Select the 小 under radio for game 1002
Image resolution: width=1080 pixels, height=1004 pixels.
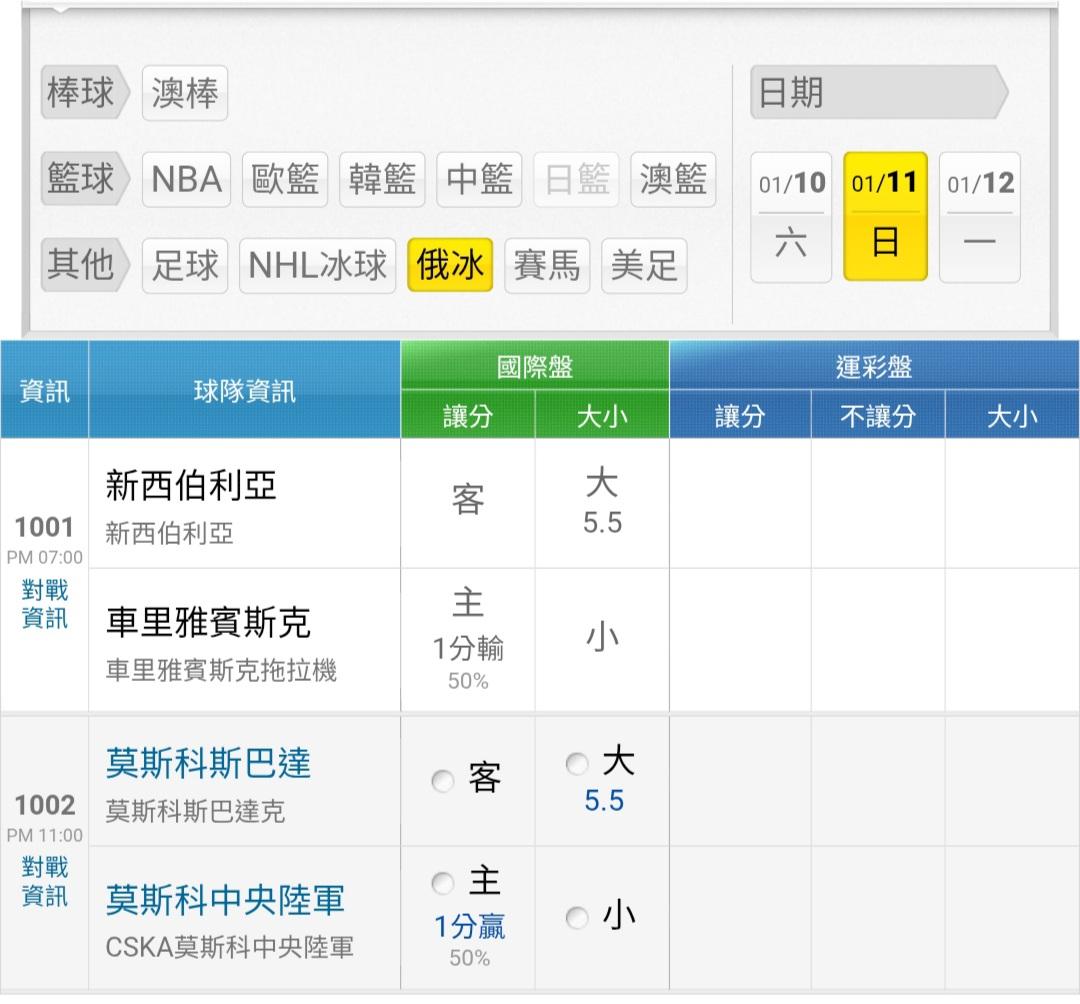(577, 917)
